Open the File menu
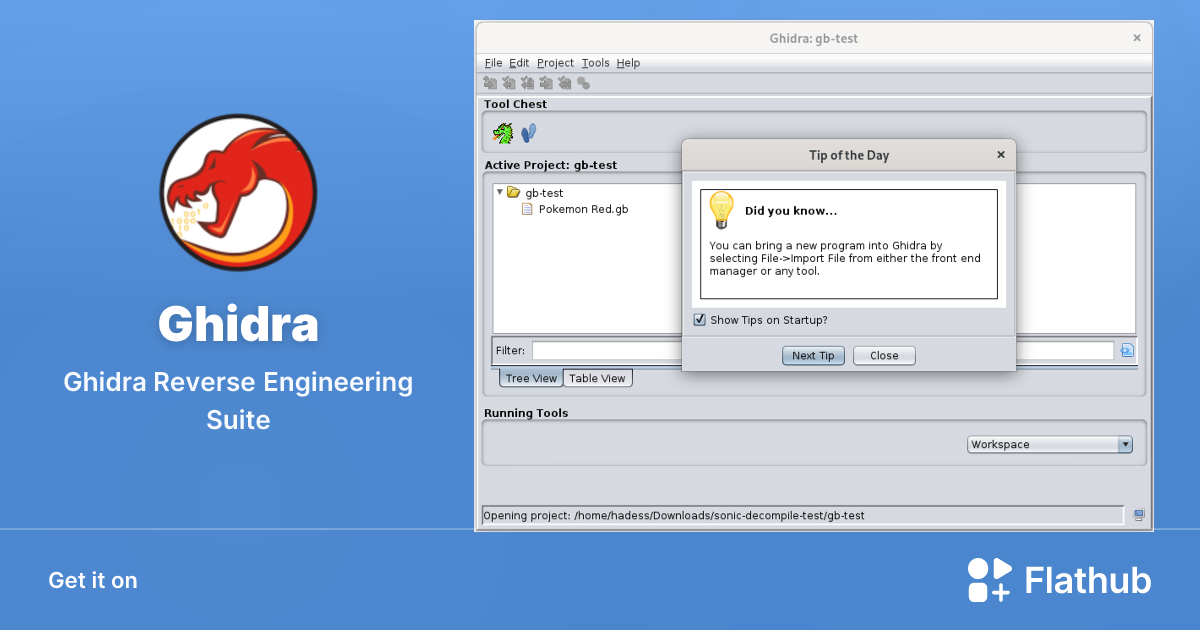 [493, 62]
